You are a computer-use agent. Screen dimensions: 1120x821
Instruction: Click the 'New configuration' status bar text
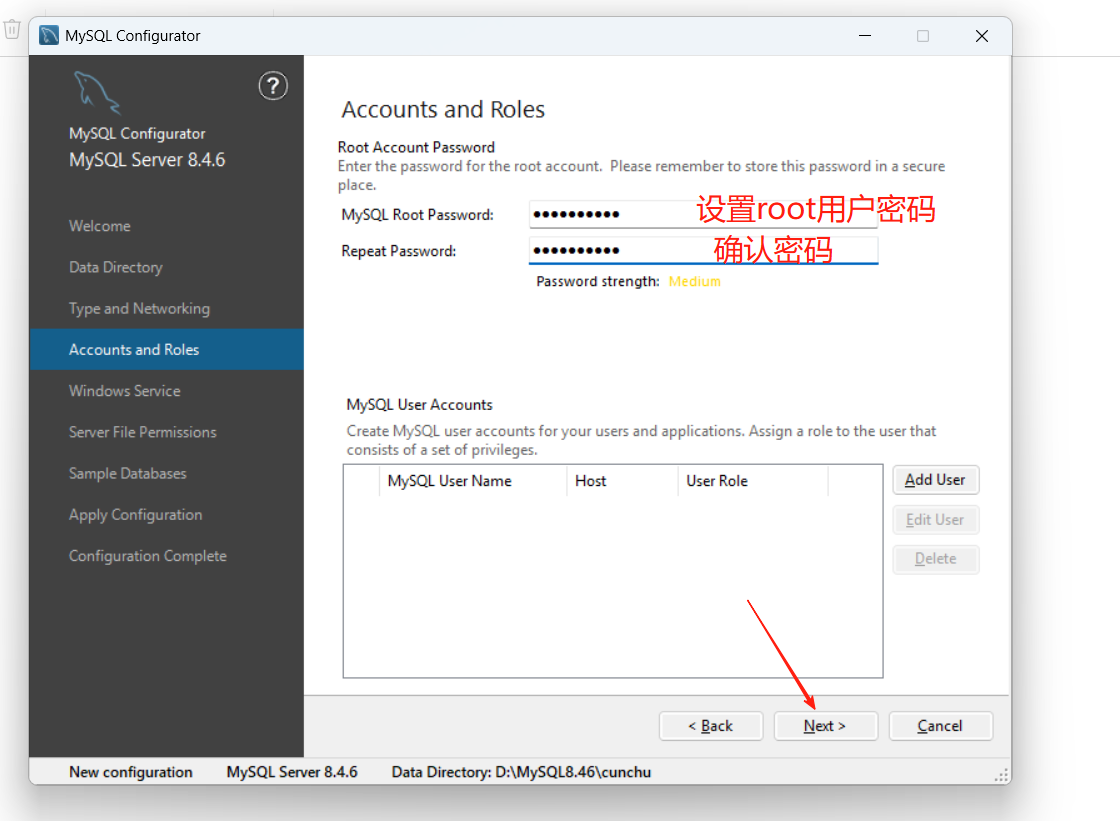pos(131,772)
